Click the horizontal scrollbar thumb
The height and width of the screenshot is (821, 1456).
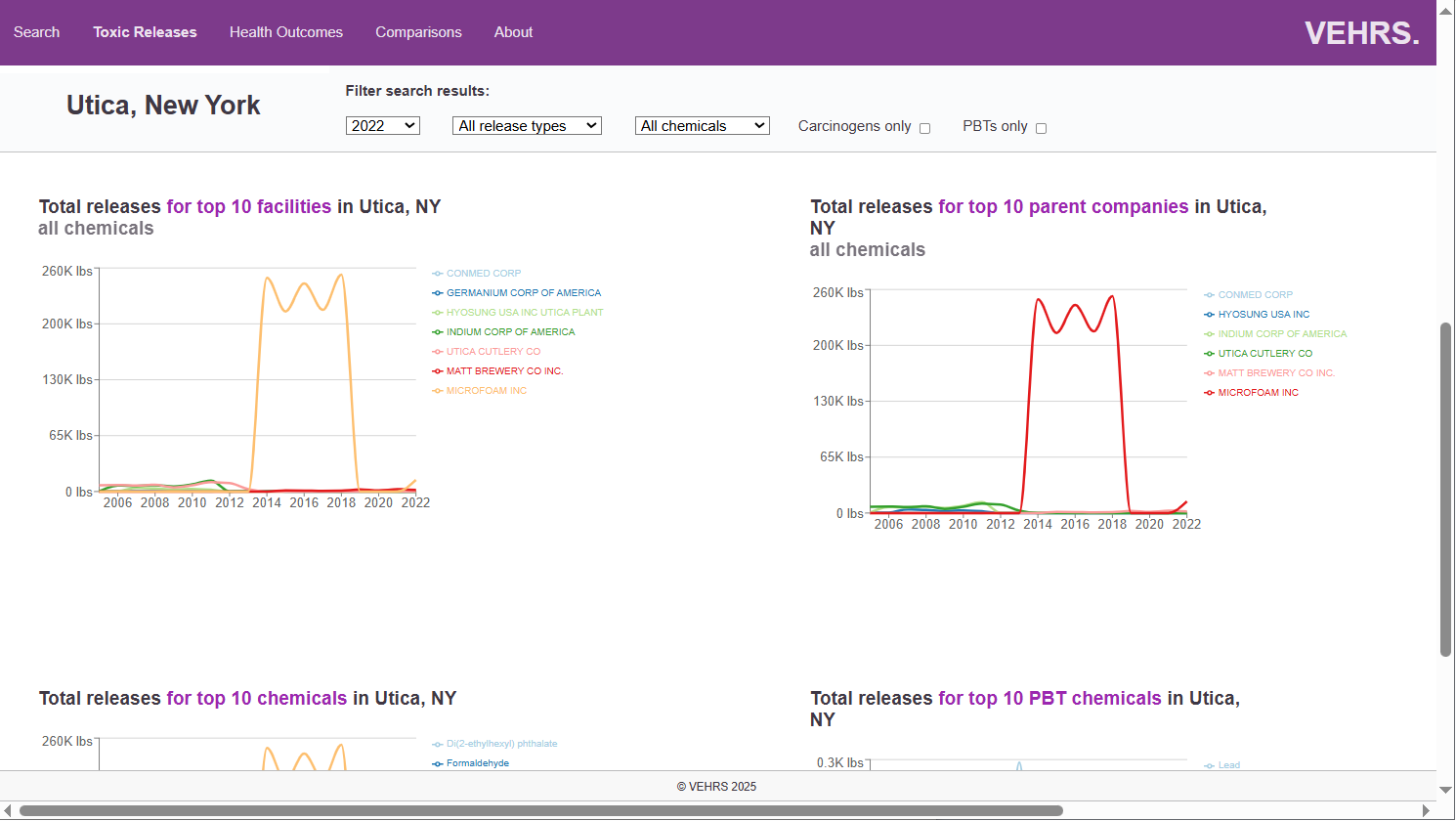point(540,810)
